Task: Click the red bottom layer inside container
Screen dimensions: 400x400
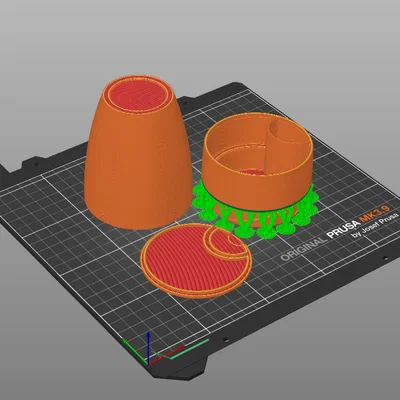Action: pos(253,172)
